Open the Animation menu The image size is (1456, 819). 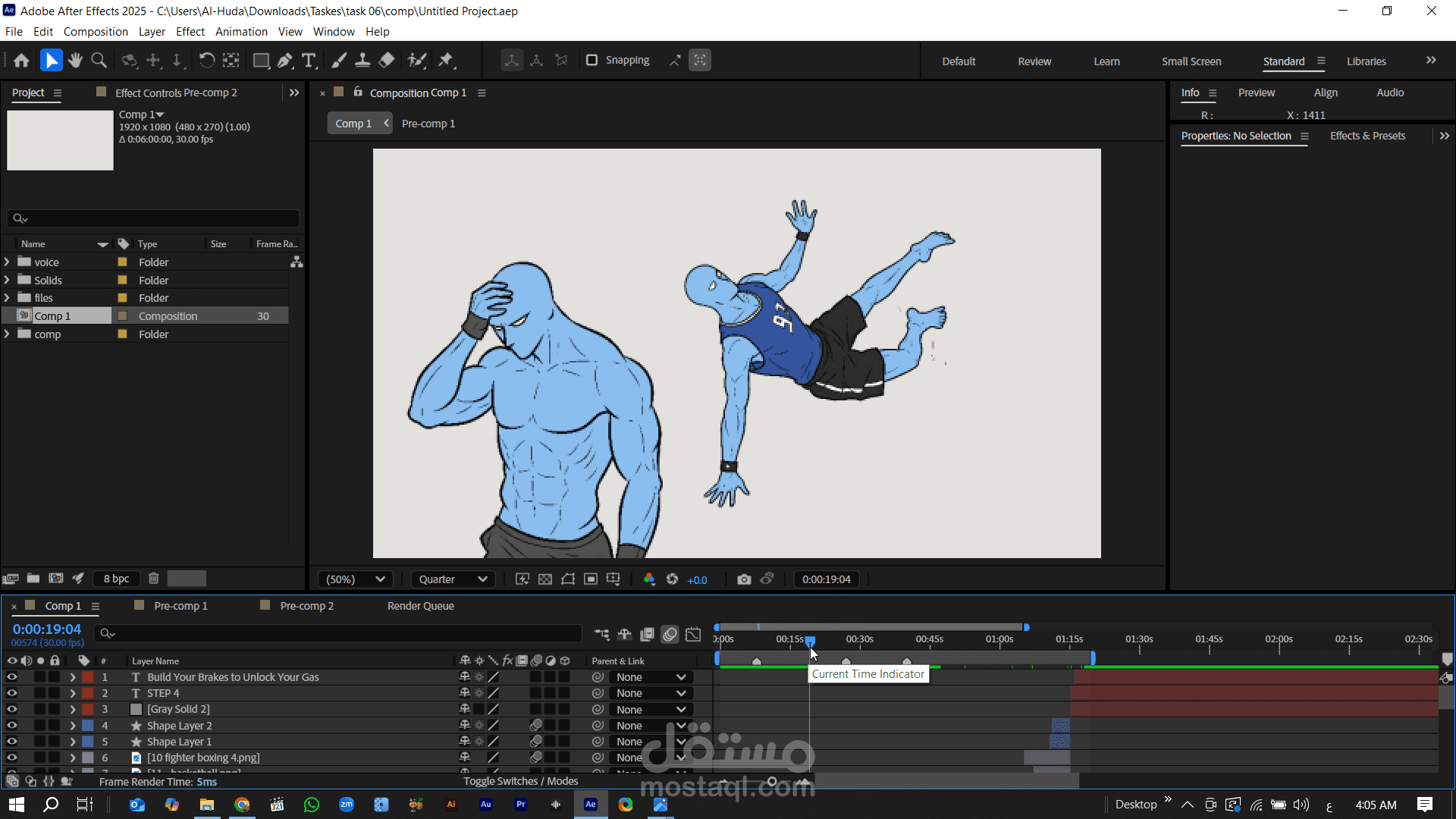(x=241, y=32)
